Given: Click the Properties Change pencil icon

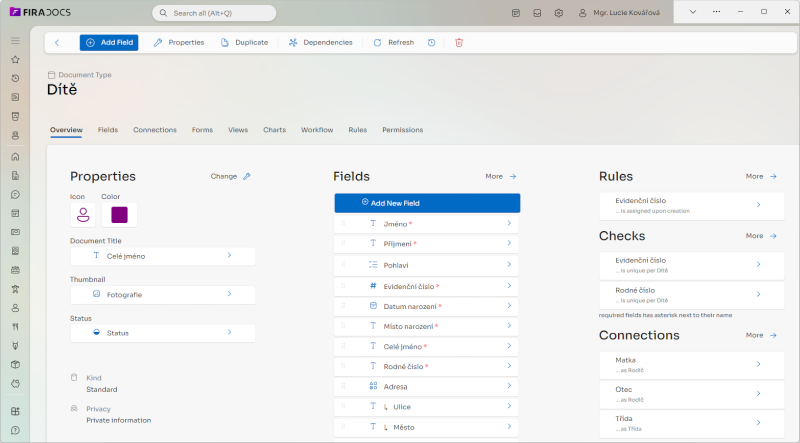Looking at the screenshot, I should click(247, 176).
